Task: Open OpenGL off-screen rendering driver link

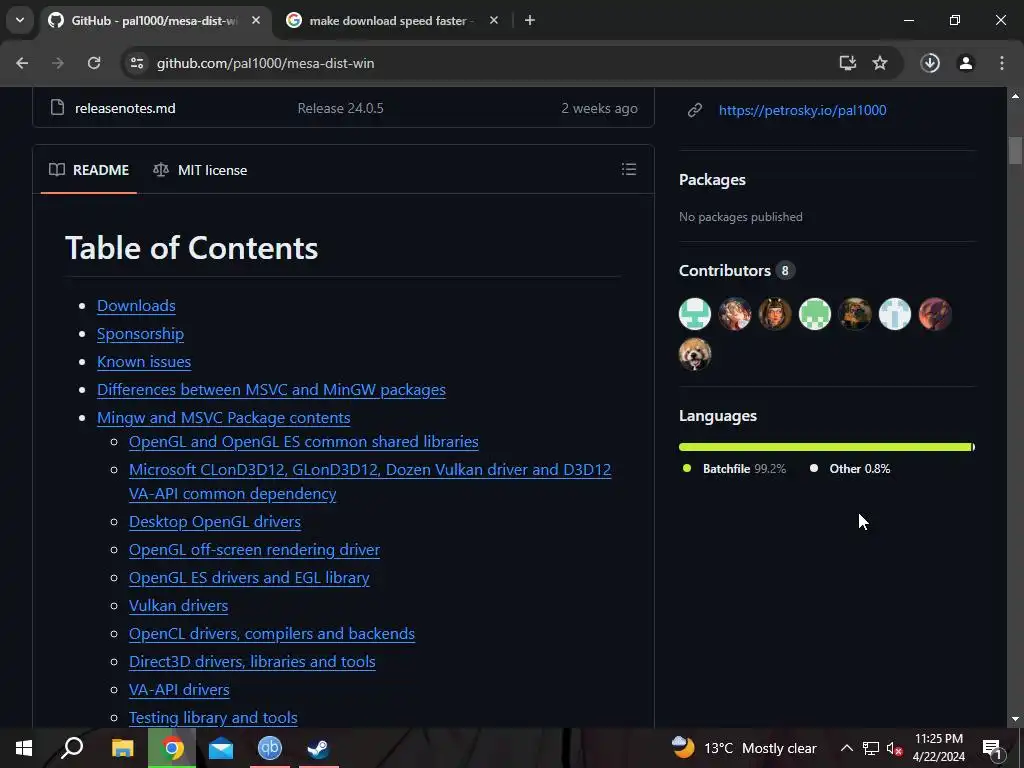Action: click(254, 550)
